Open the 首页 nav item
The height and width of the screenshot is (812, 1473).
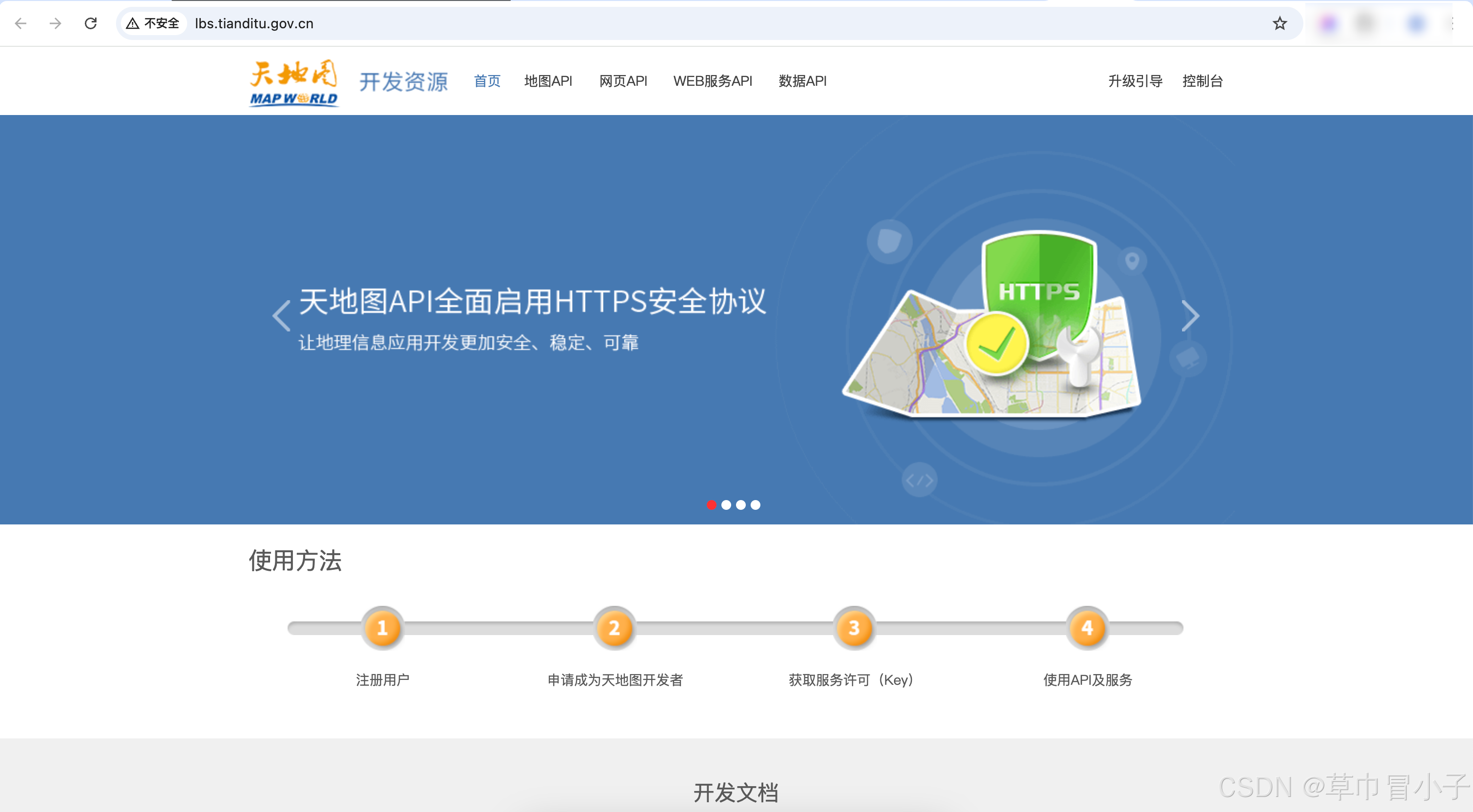tap(487, 81)
